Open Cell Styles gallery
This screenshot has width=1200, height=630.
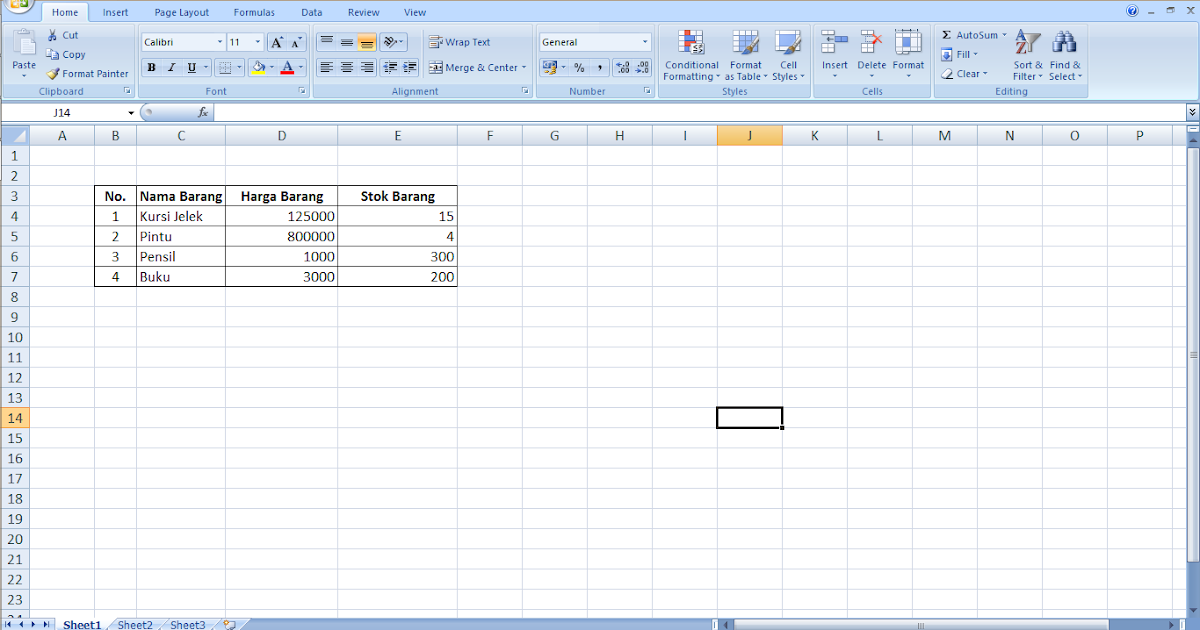[x=788, y=55]
